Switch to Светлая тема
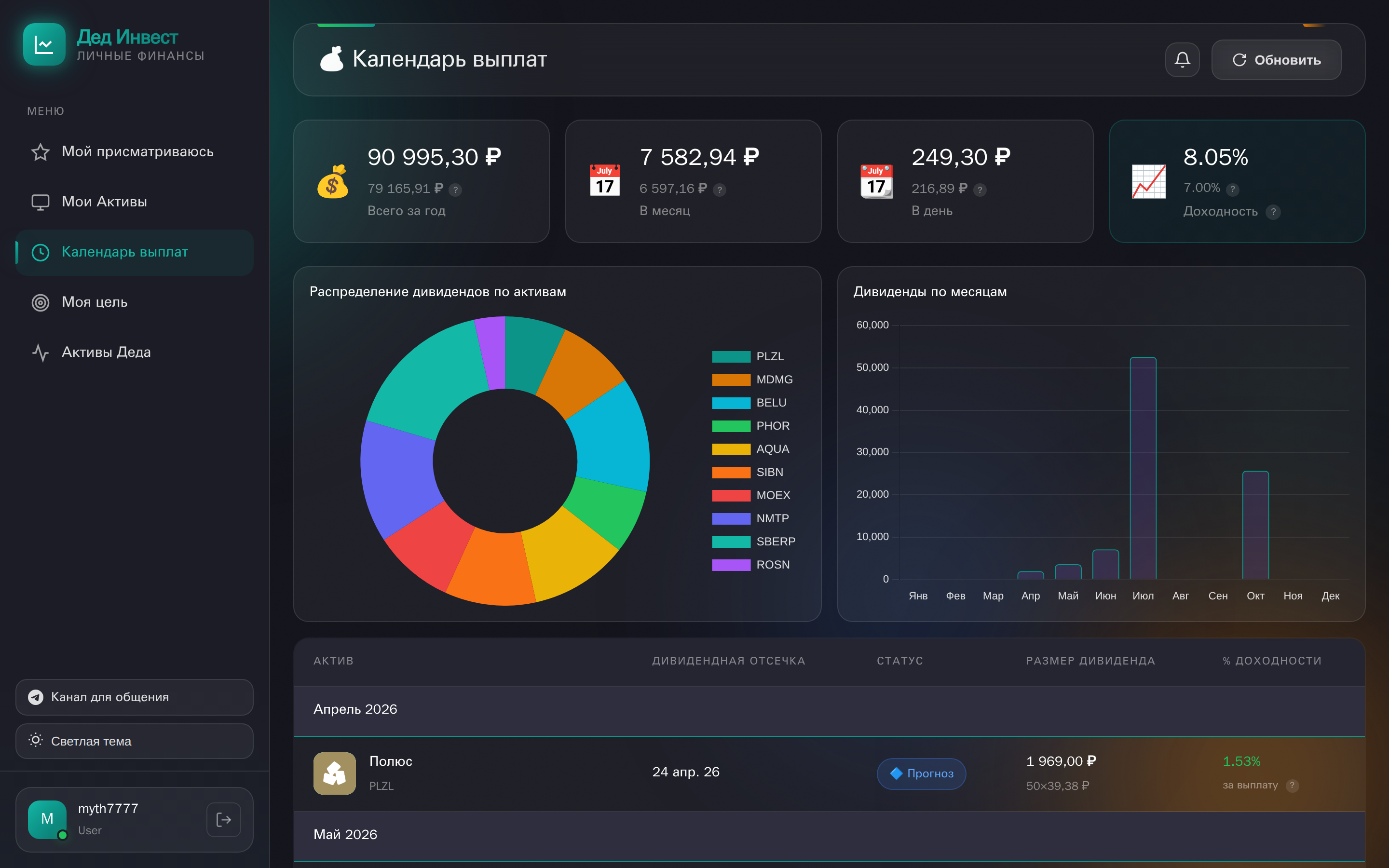Screen dimensions: 1389x868 tap(134, 741)
